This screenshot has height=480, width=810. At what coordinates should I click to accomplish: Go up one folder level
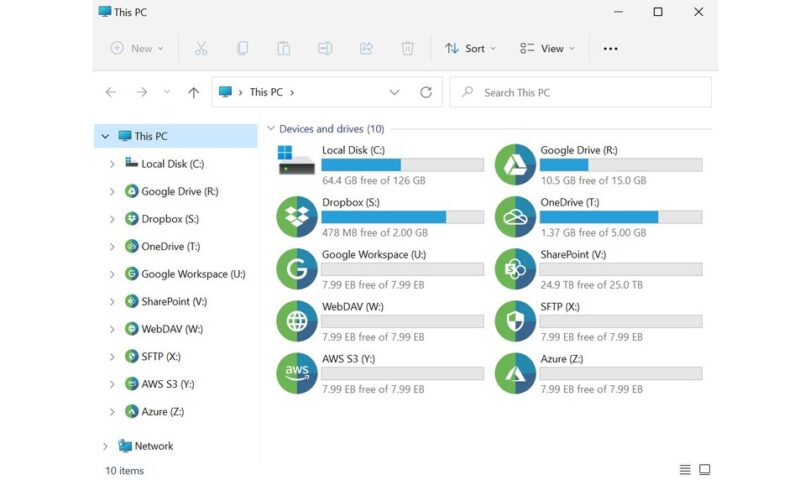pyautogui.click(x=194, y=92)
